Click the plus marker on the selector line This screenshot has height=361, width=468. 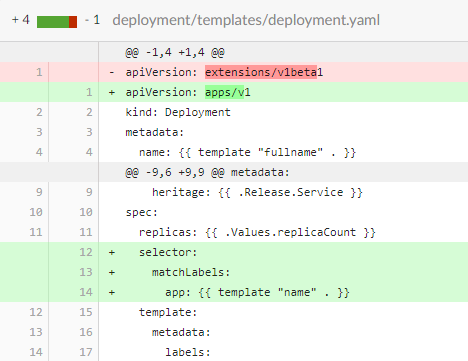click(x=112, y=252)
